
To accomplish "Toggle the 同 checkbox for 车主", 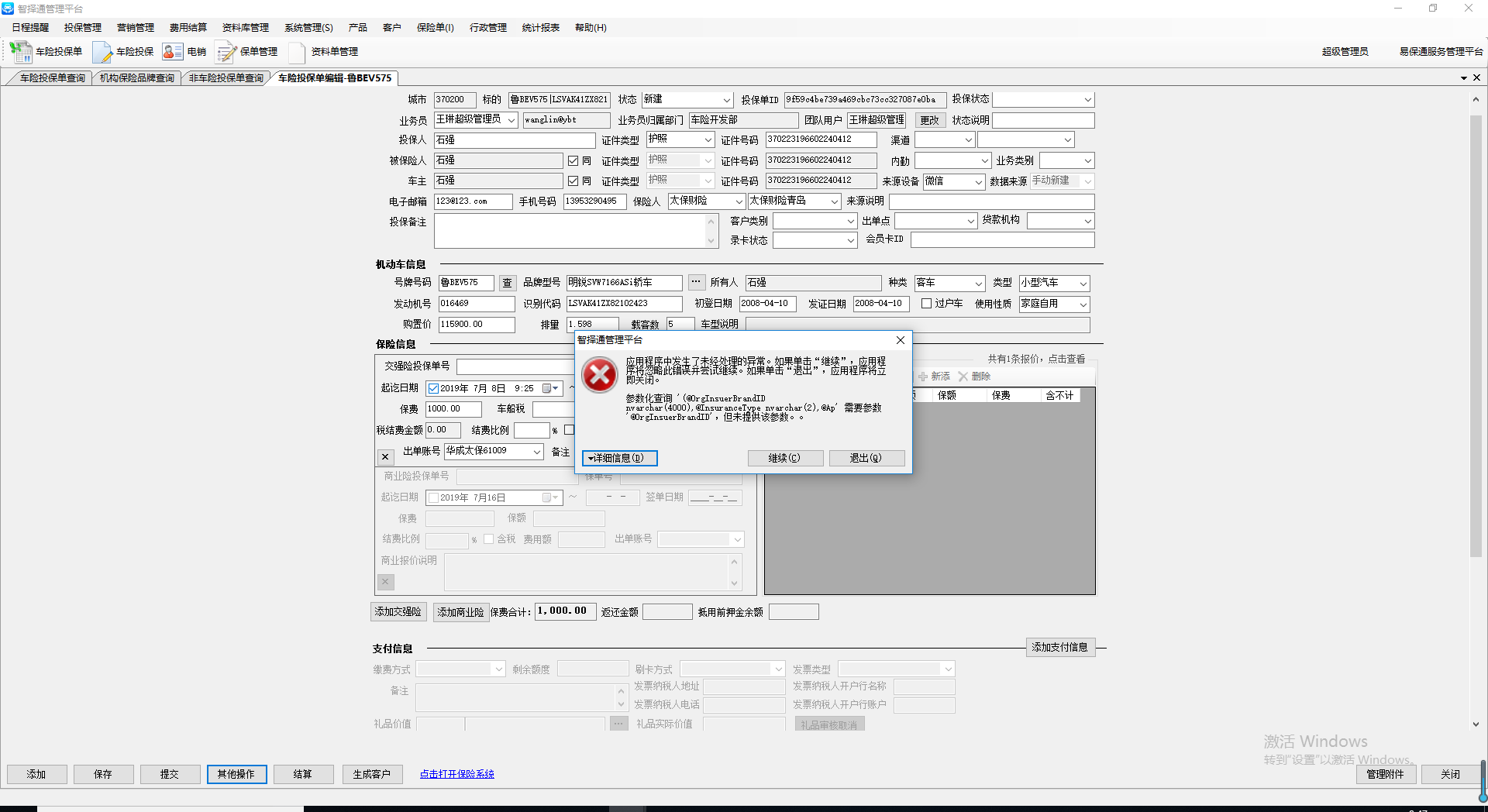I will coord(573,181).
